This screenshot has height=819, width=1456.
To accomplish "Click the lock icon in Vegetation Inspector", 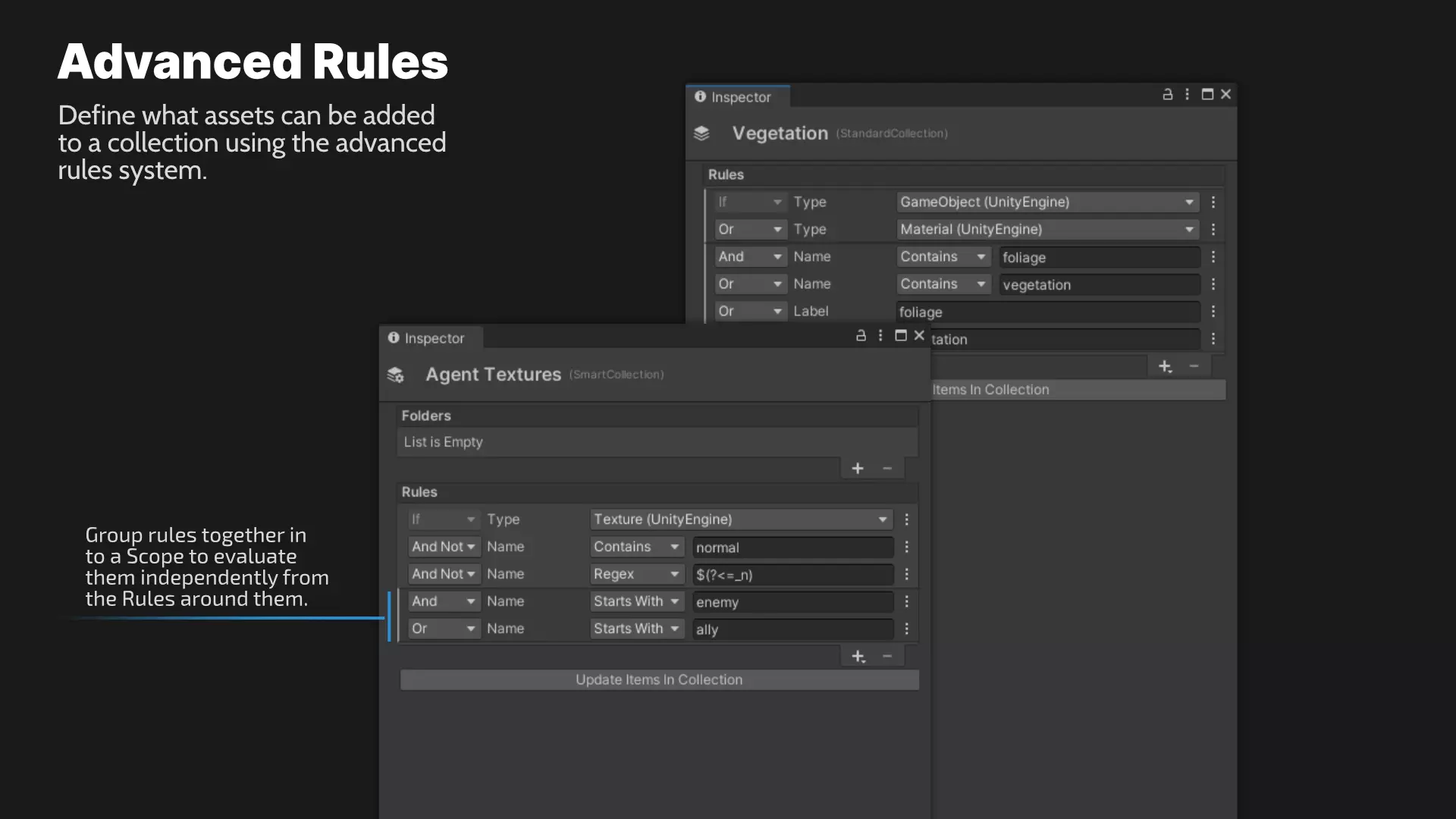I will tap(1168, 94).
